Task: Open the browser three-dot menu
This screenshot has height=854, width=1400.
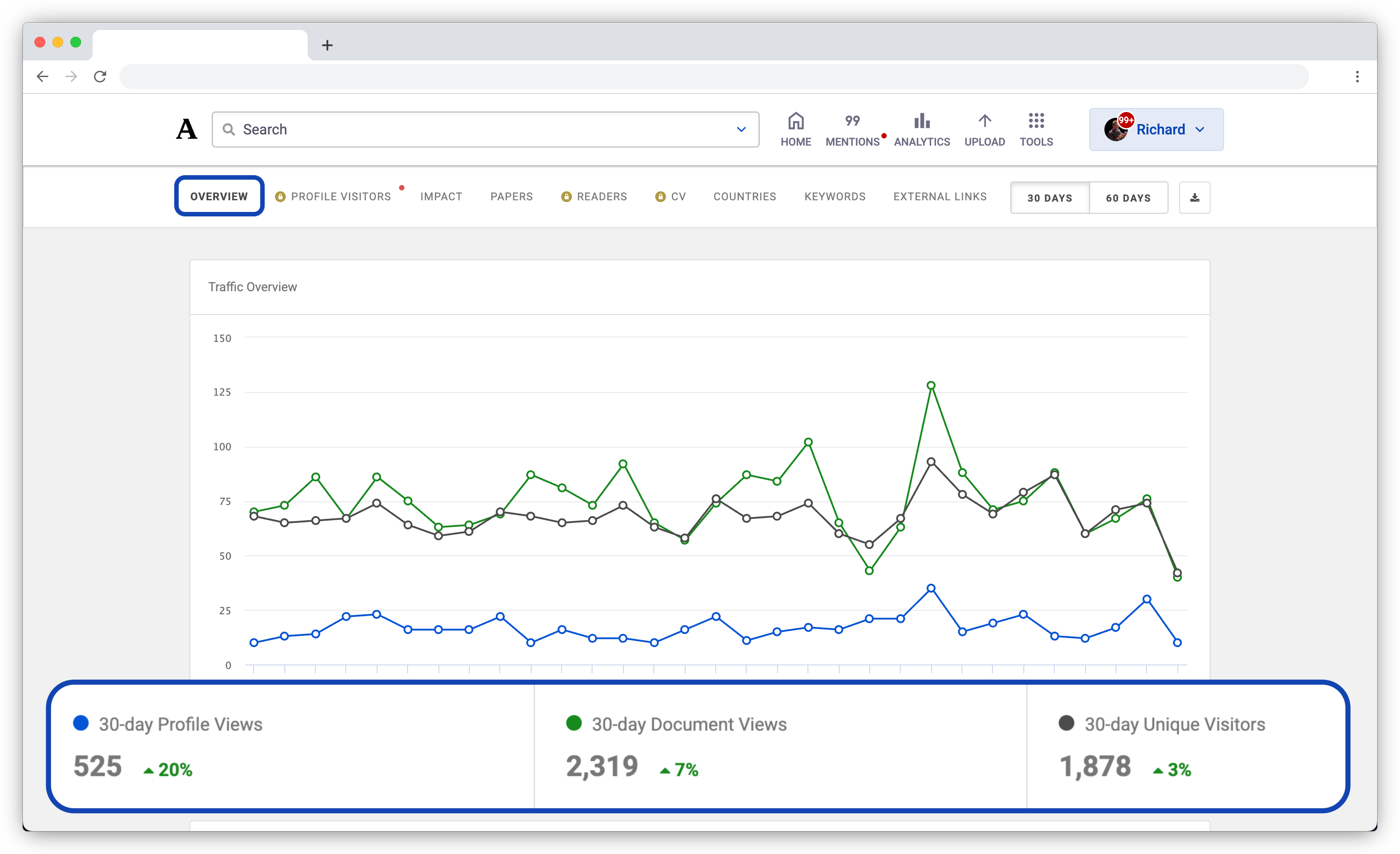Action: (1357, 76)
